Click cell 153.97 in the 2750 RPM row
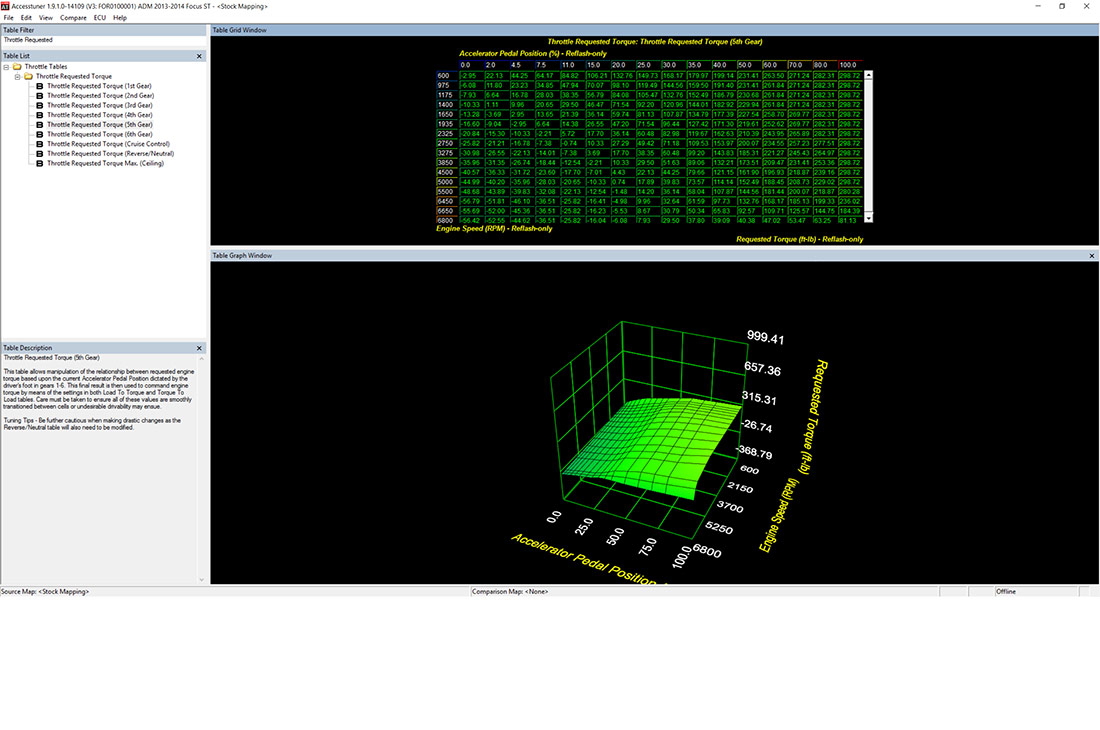This screenshot has width=1100, height=730. [725, 143]
